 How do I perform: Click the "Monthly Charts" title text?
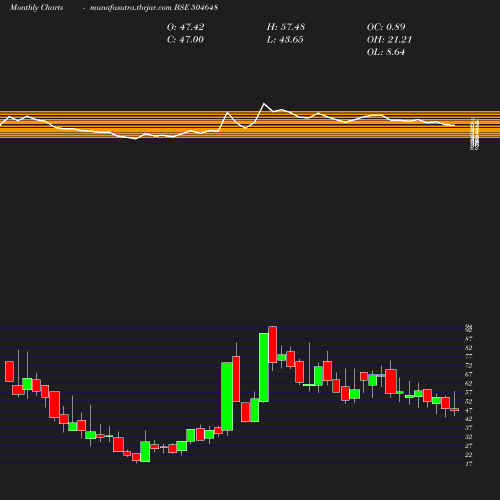pyautogui.click(x=37, y=7)
